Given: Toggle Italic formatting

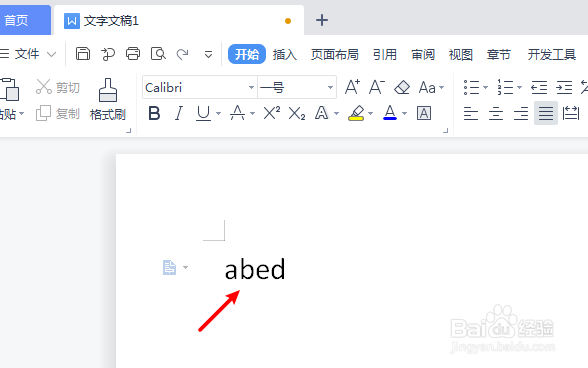Looking at the screenshot, I should [179, 113].
